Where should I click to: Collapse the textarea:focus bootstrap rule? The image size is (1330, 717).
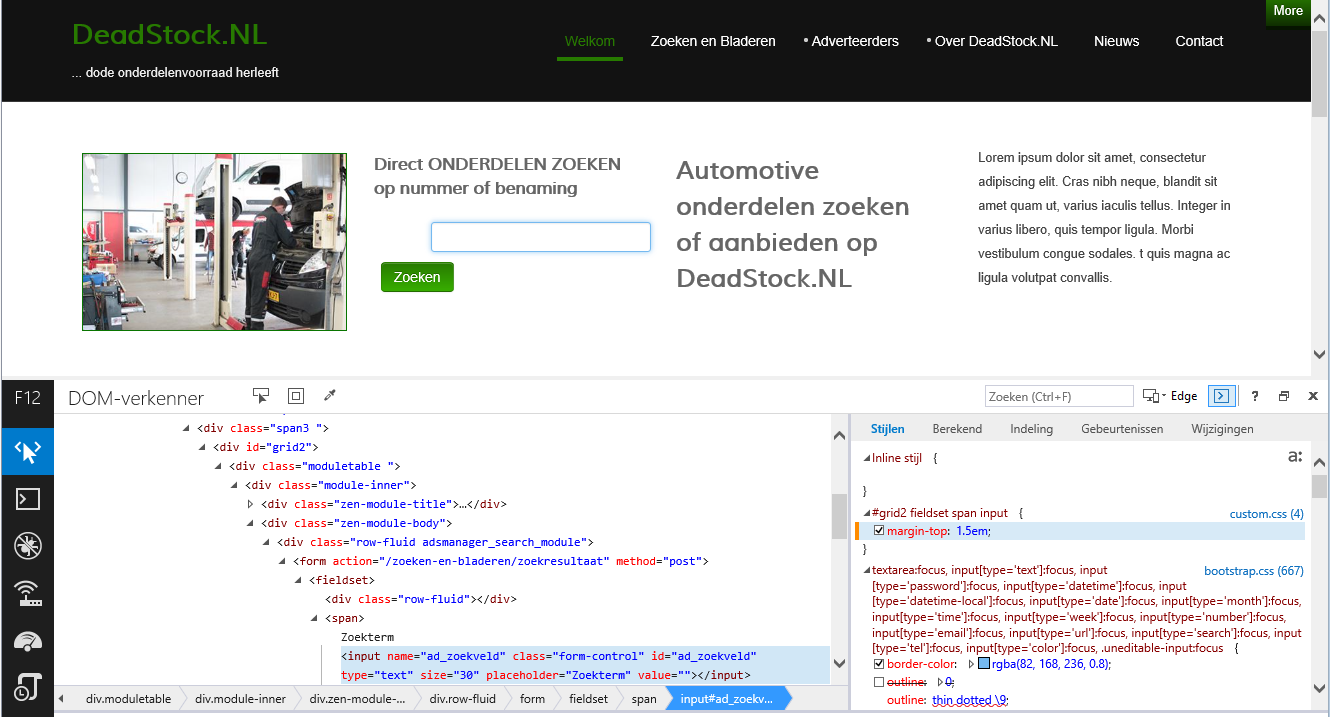[x=865, y=570]
